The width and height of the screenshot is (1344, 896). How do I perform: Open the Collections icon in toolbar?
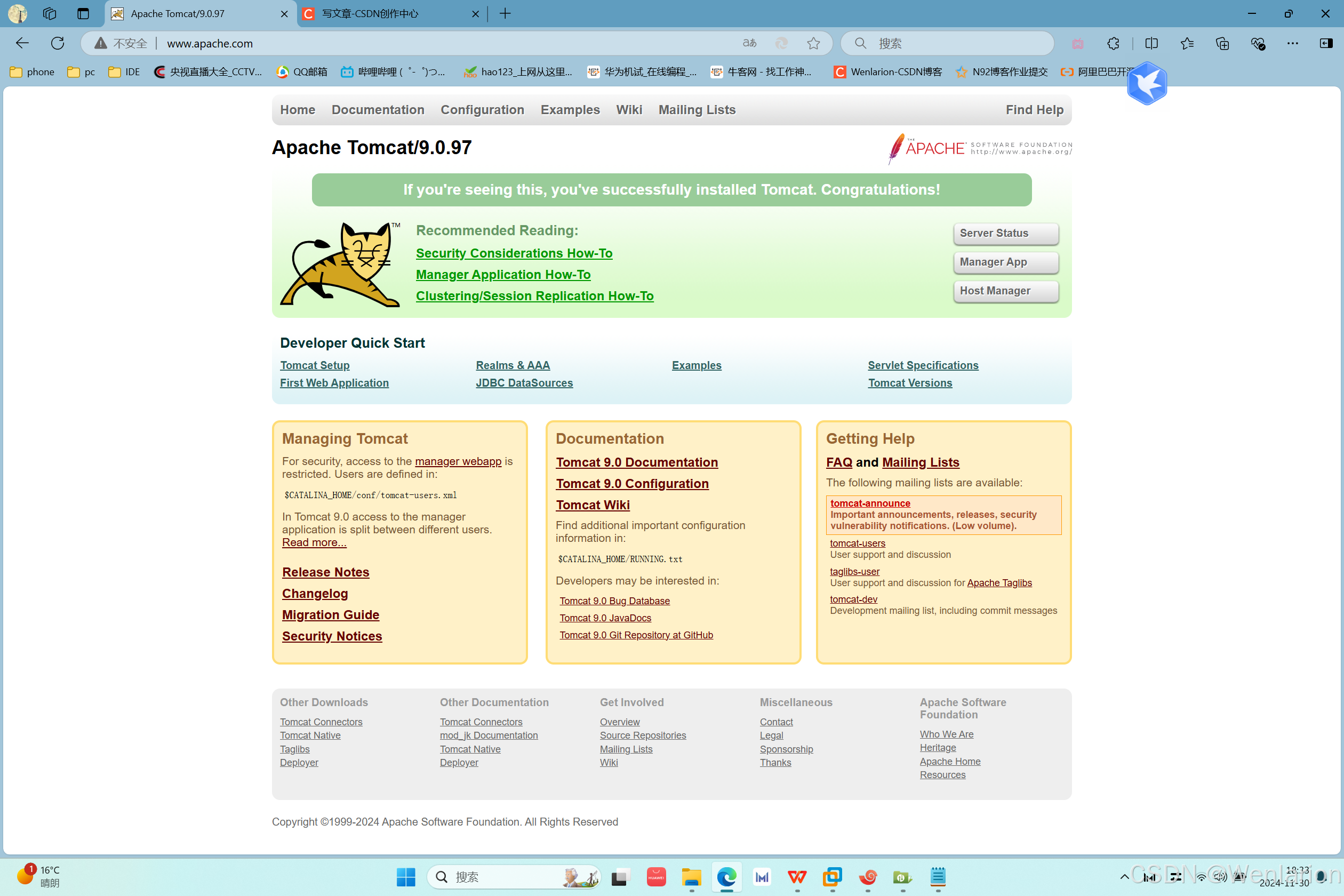click(x=1222, y=43)
